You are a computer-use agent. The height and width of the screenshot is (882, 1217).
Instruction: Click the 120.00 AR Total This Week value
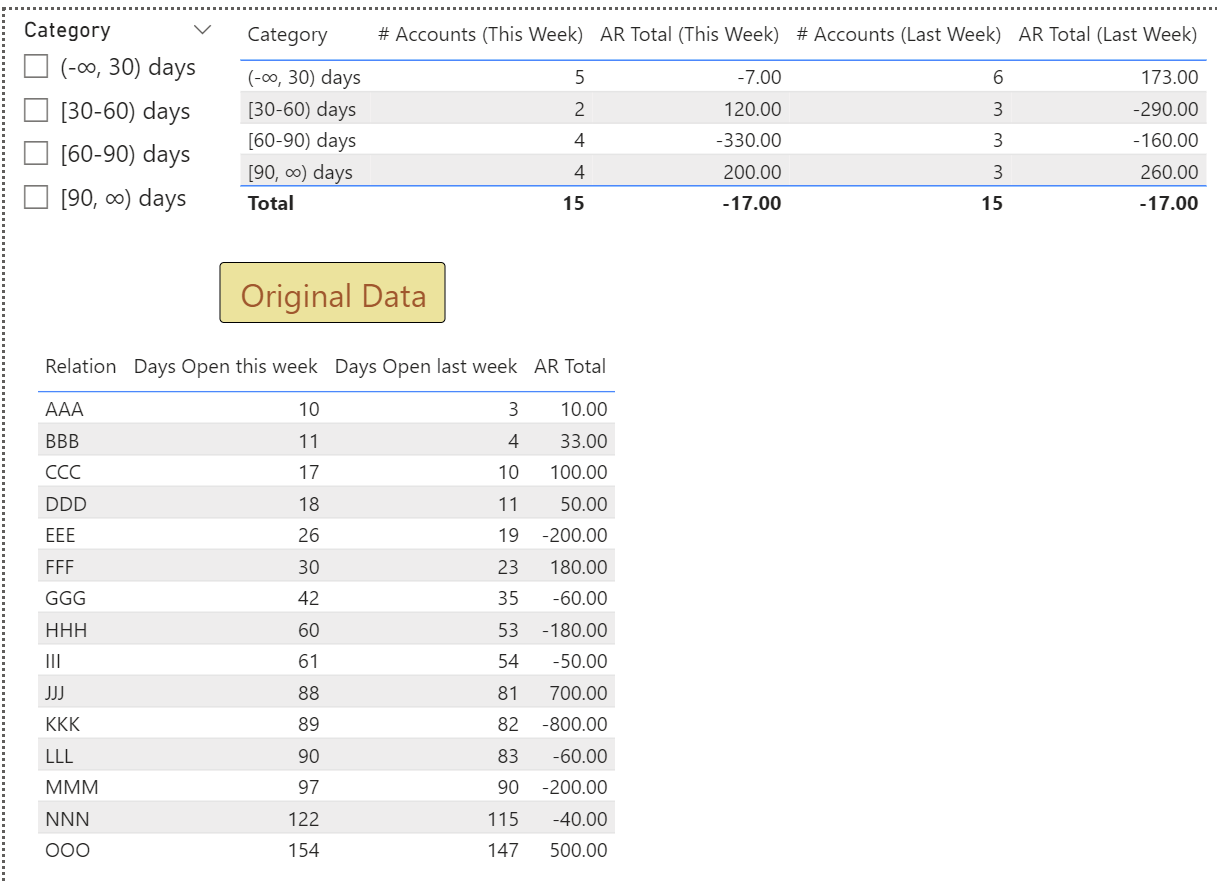(753, 109)
